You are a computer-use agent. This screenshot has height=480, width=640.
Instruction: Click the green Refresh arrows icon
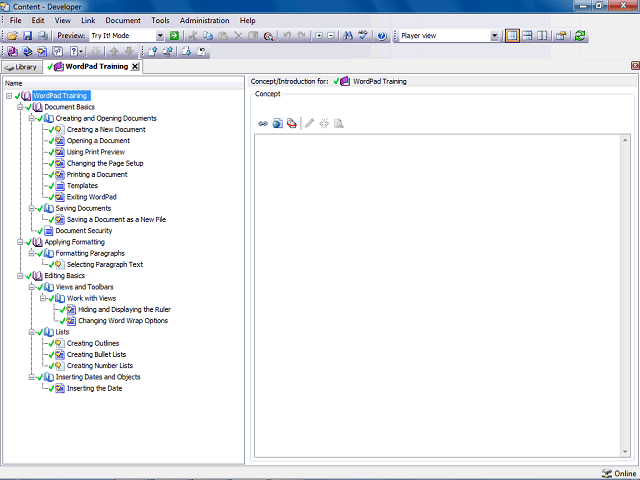click(580, 36)
